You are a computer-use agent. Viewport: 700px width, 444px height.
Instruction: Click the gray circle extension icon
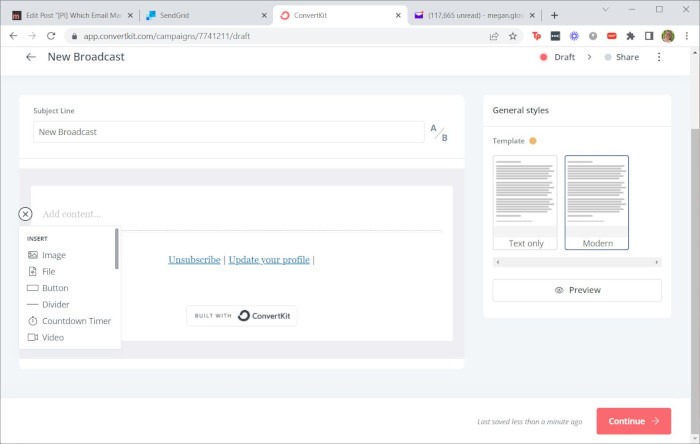click(593, 36)
